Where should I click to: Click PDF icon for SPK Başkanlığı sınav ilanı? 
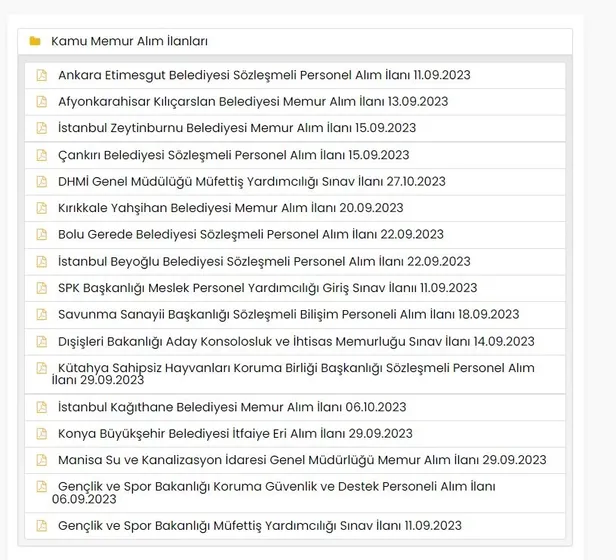tap(42, 288)
